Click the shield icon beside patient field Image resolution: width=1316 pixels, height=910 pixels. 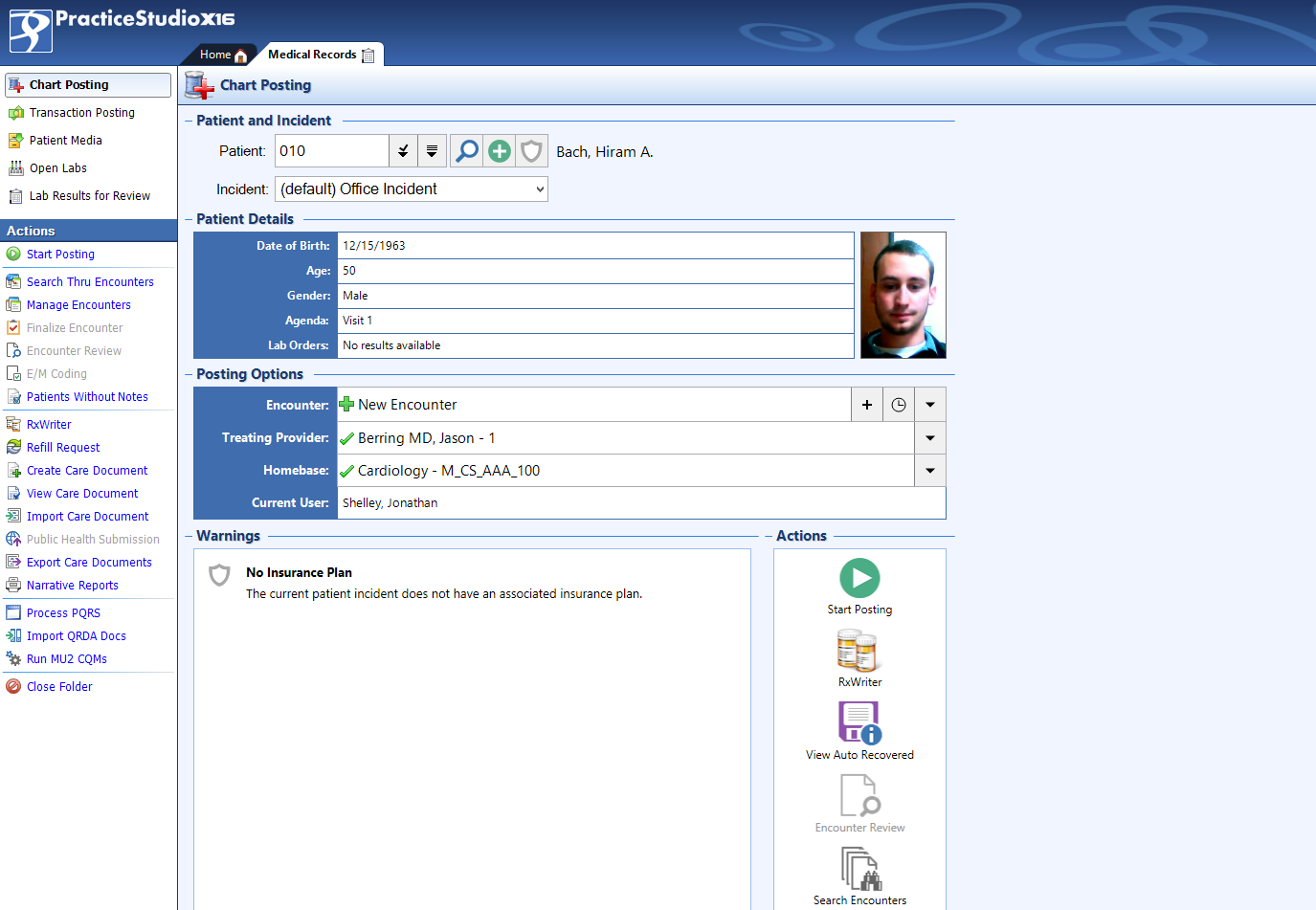coord(531,151)
